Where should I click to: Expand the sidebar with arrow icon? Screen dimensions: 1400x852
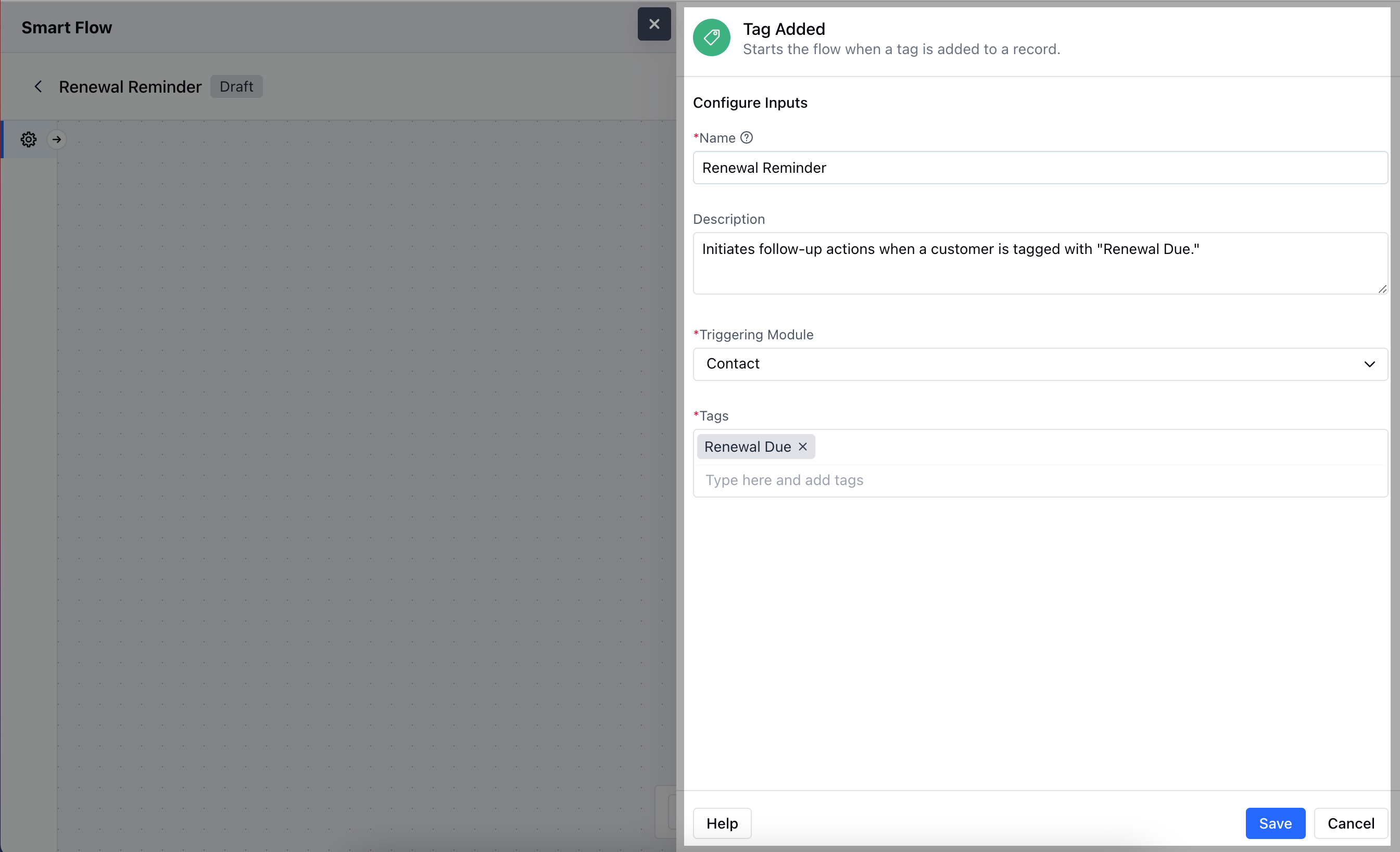pyautogui.click(x=57, y=139)
